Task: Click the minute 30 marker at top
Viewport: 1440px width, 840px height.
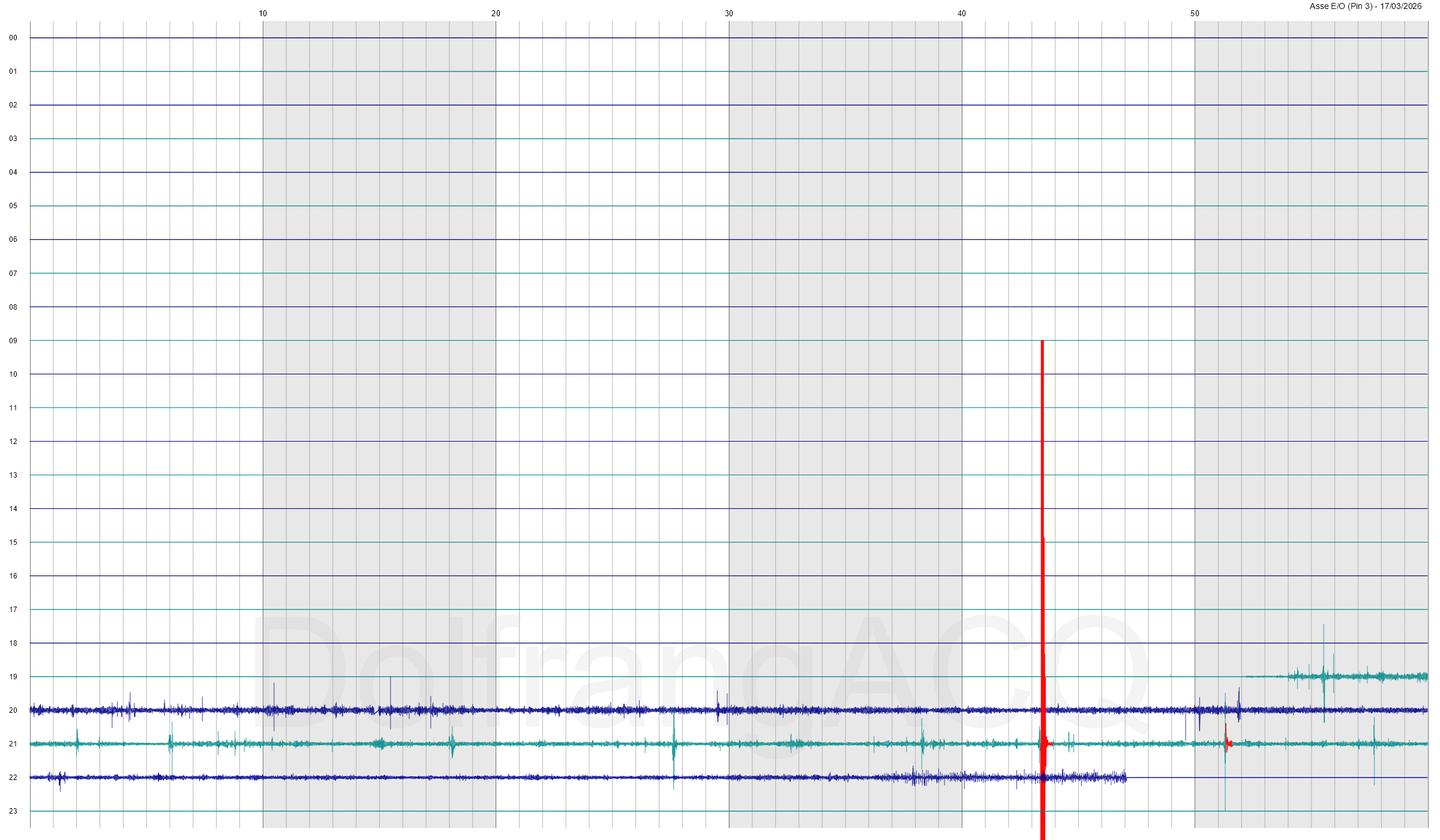Action: 729,13
